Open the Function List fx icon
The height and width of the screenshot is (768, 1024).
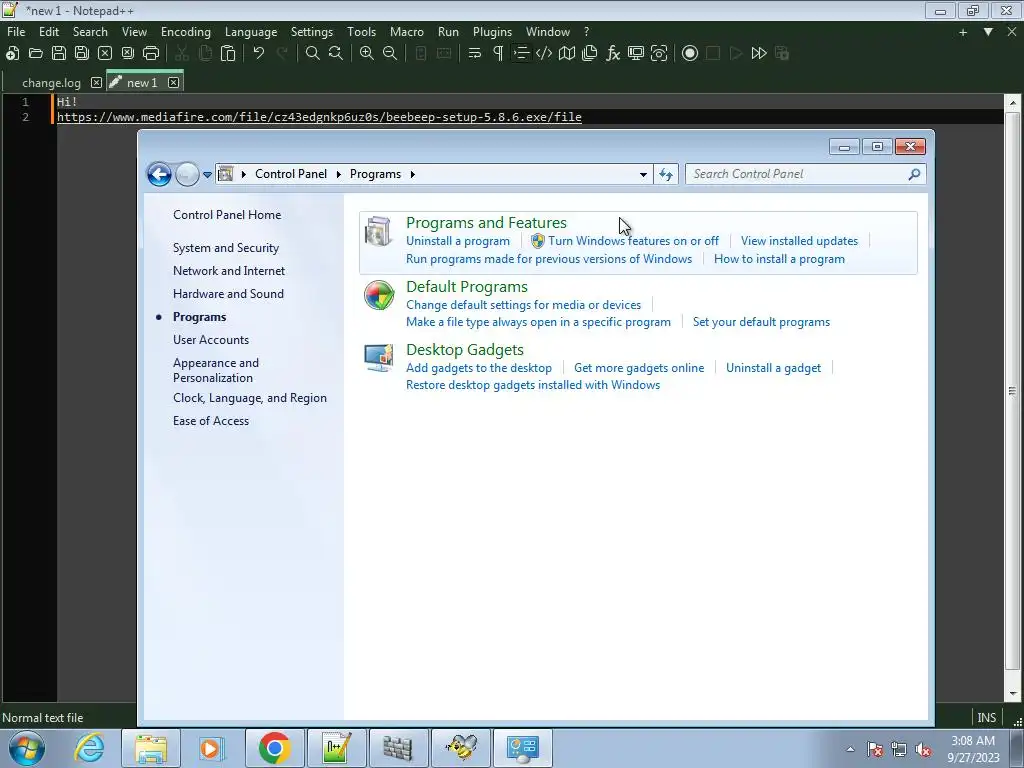[613, 54]
